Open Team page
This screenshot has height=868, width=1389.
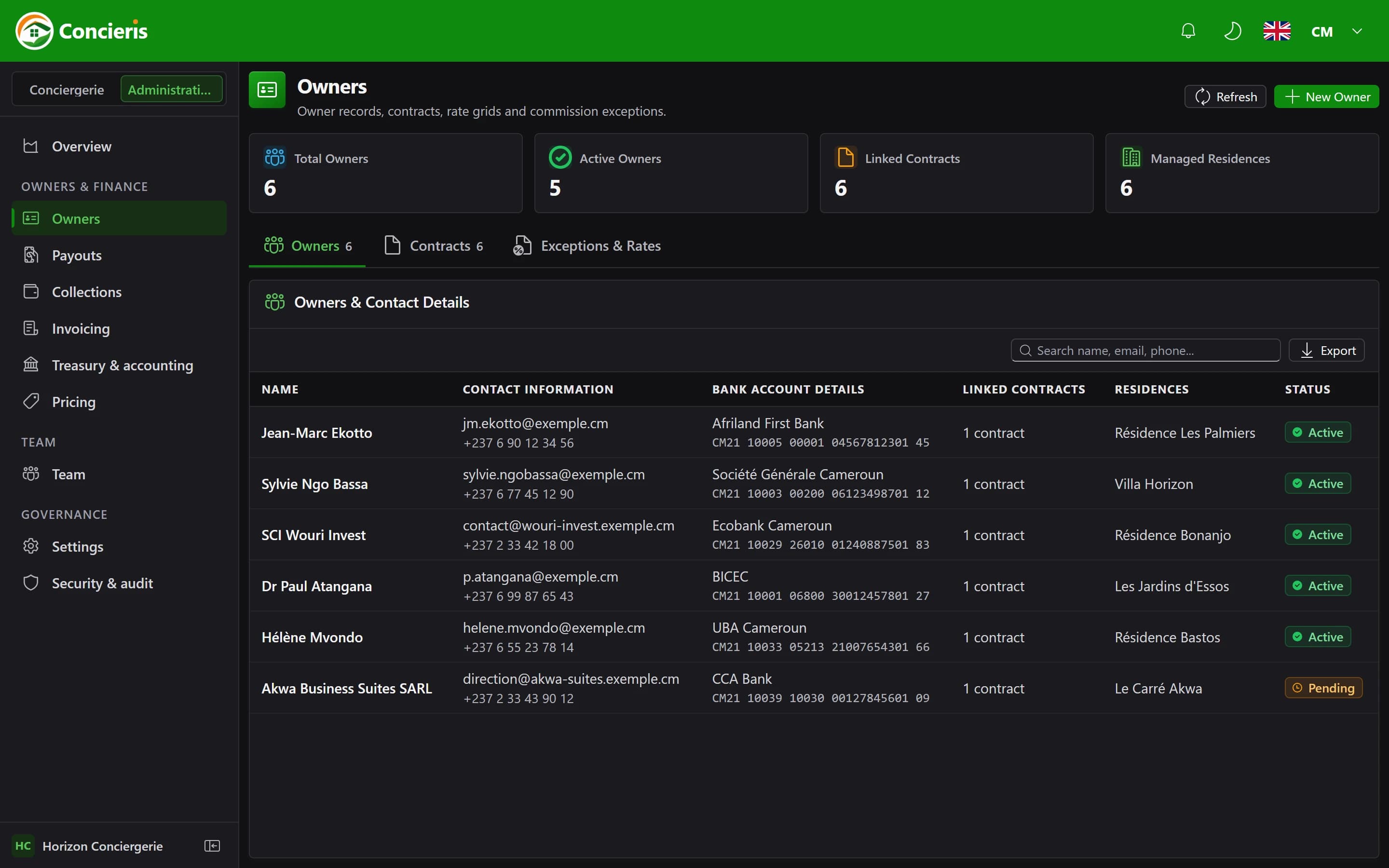pyautogui.click(x=120, y=474)
